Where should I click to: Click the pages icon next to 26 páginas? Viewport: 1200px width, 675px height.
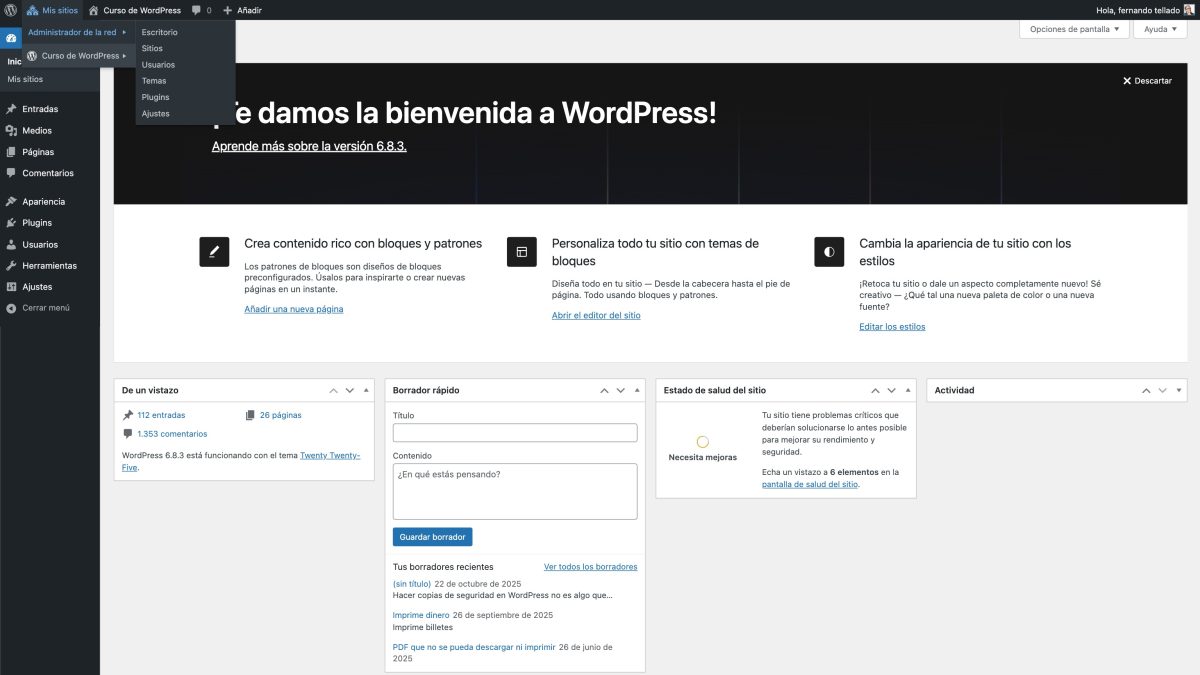249,414
